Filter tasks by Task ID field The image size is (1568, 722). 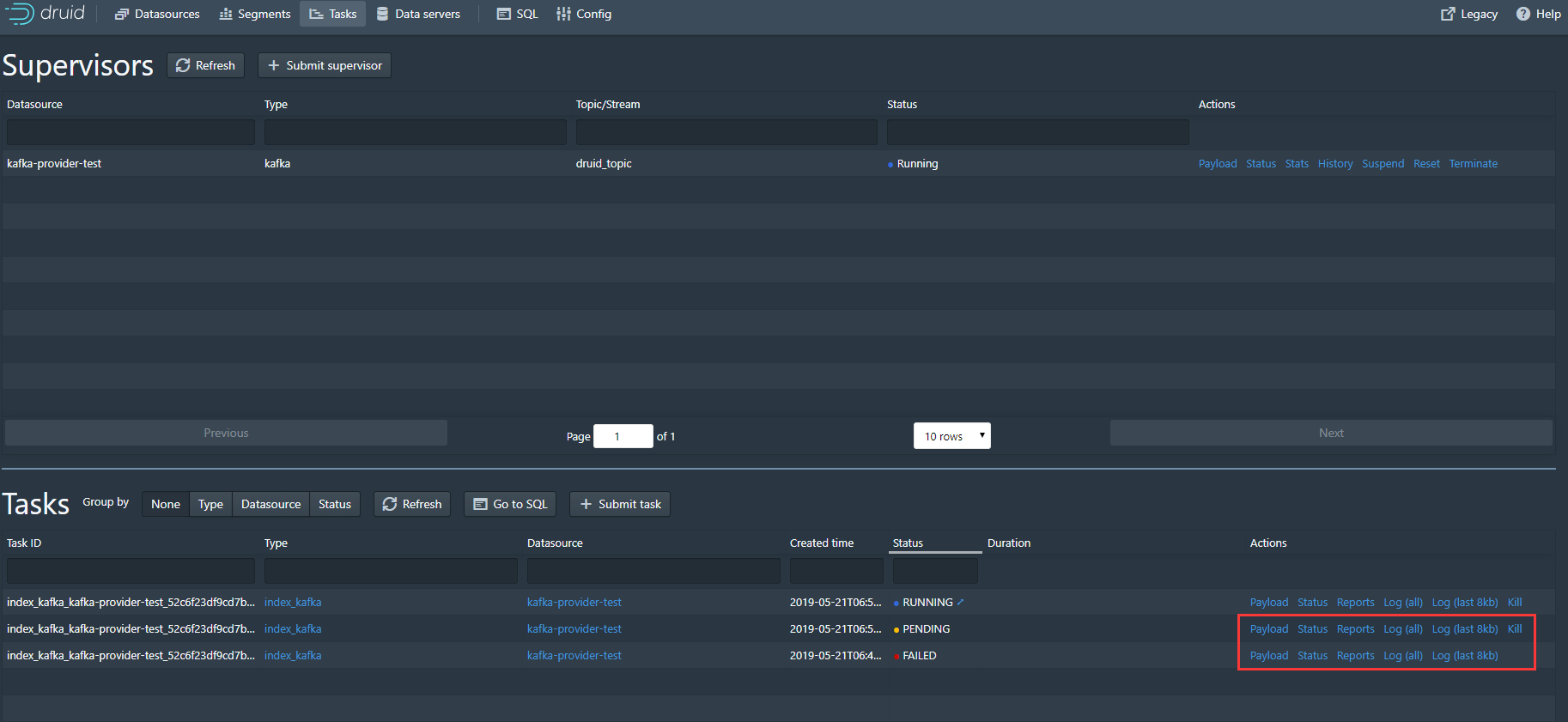[131, 571]
